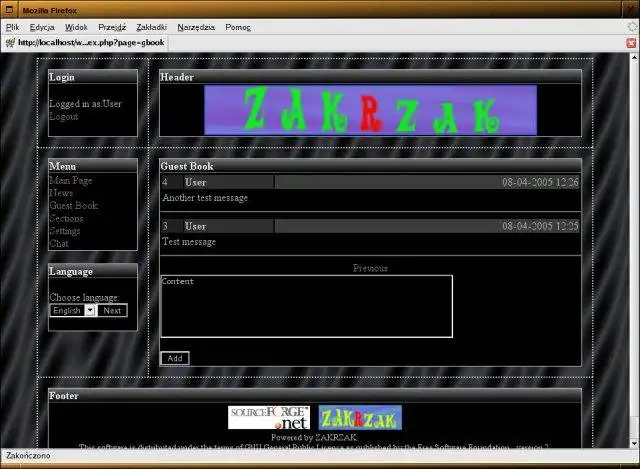
Task: Click the date 08-04-2005 12:26
Action: [x=540, y=182]
